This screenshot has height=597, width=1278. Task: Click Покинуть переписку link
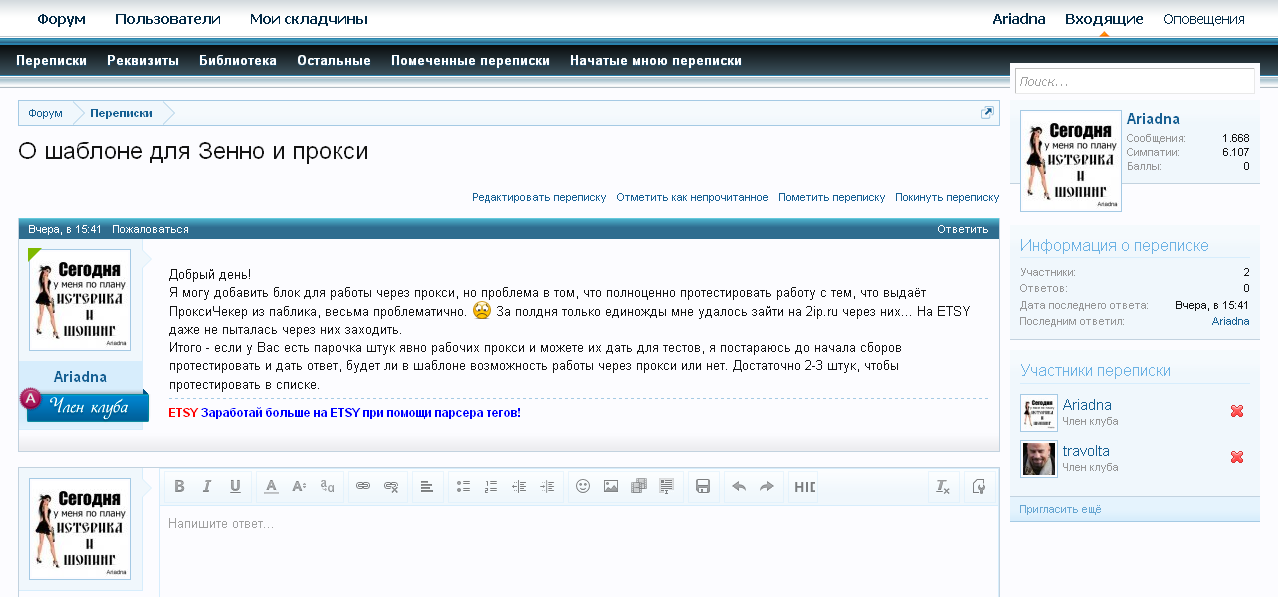(947, 198)
